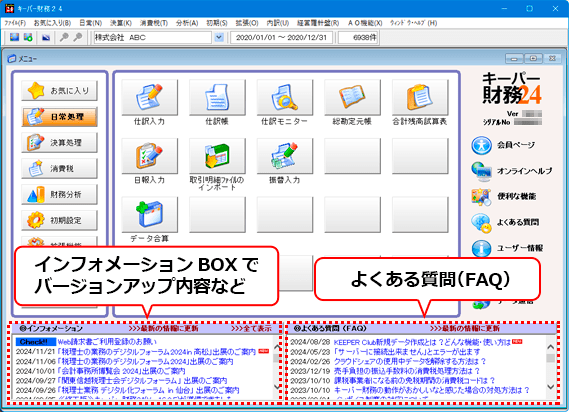
Task: Open FAQ サーバーに接続出来ません link
Action: pos(407,352)
